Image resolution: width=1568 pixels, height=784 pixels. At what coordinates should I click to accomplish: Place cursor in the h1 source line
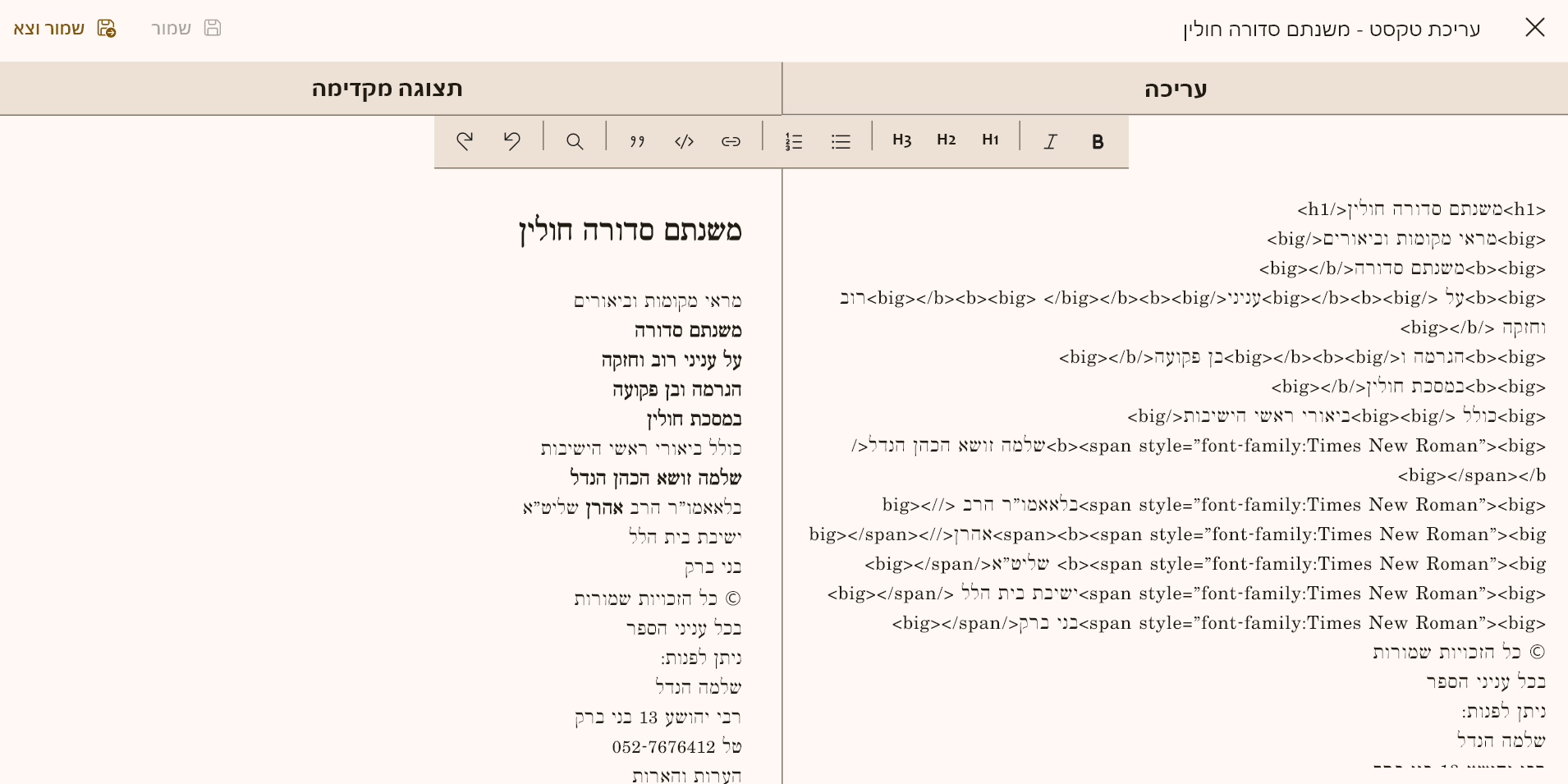(x=1421, y=209)
